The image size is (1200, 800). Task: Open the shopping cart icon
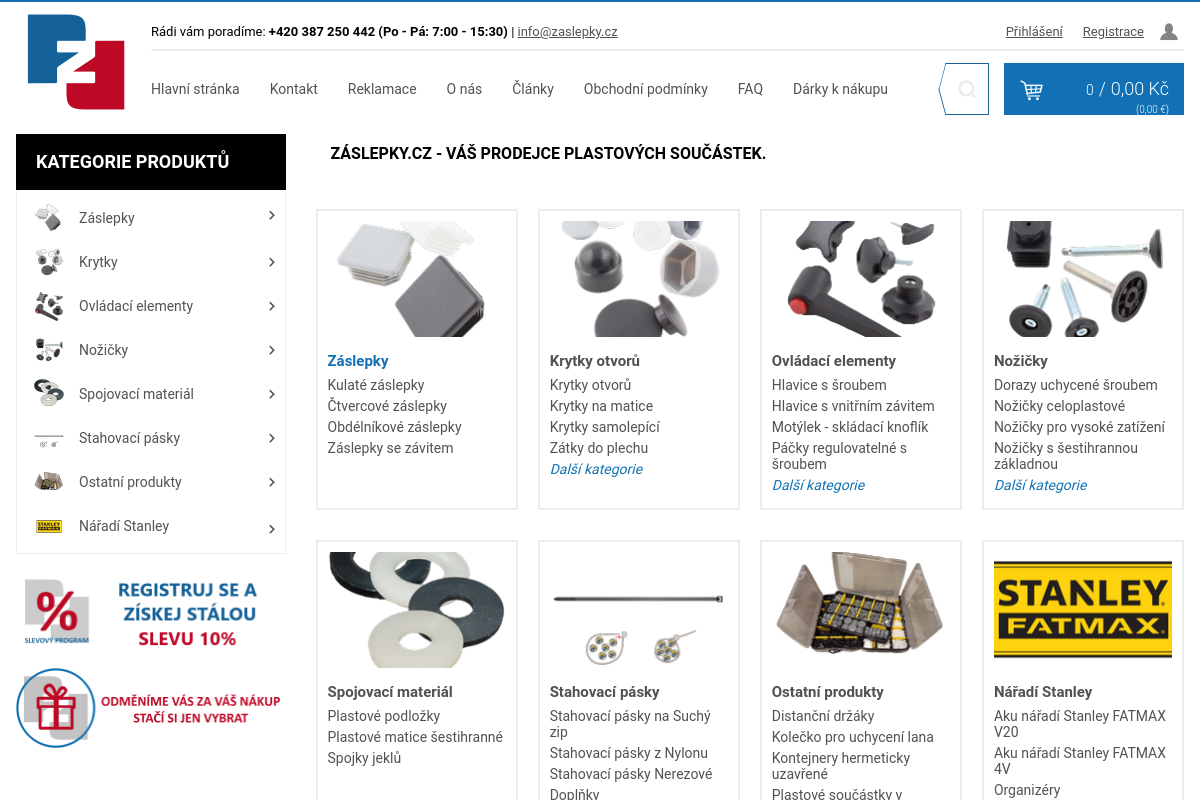click(1031, 90)
